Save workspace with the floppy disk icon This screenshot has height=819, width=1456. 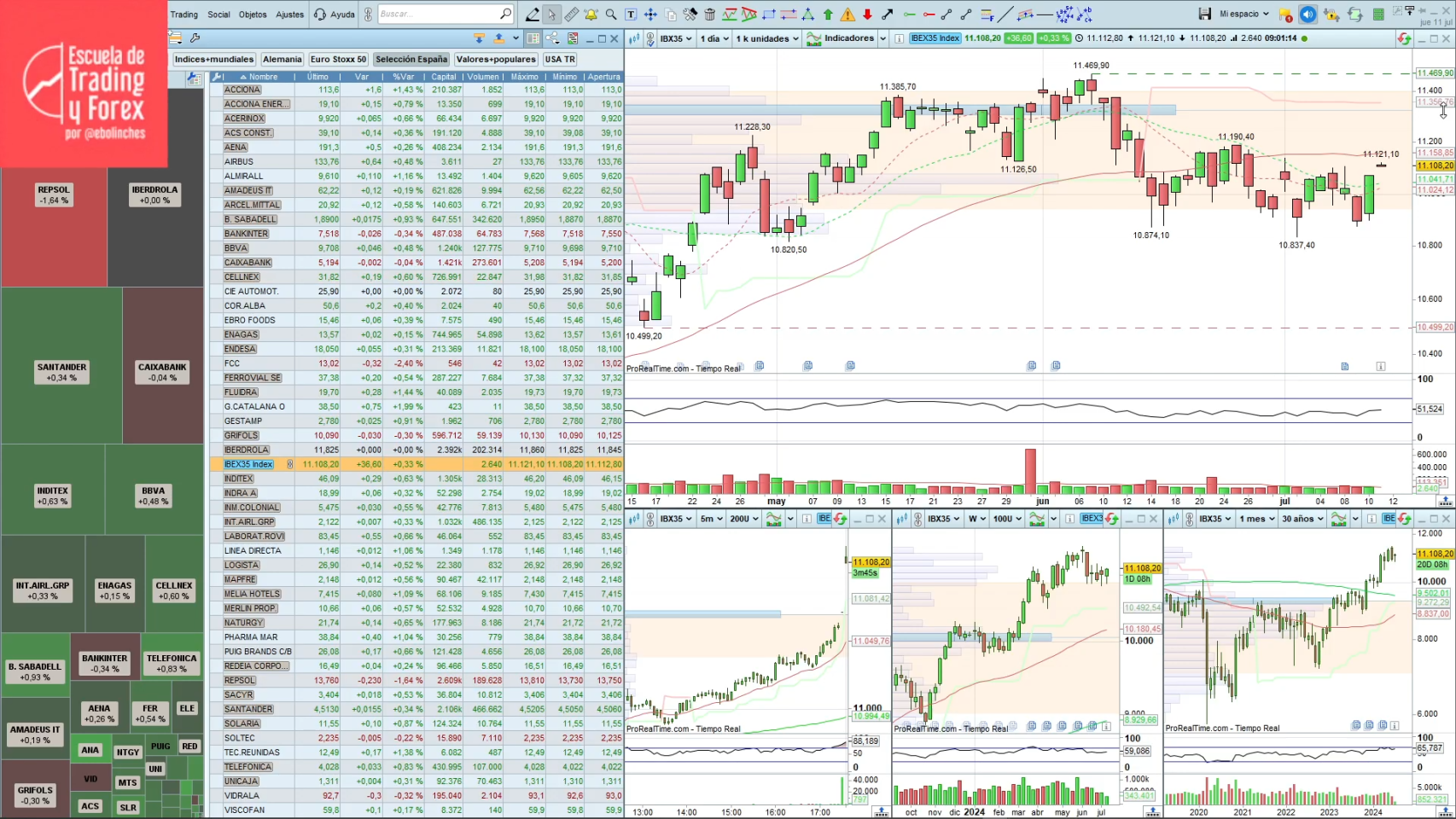[x=1204, y=14]
